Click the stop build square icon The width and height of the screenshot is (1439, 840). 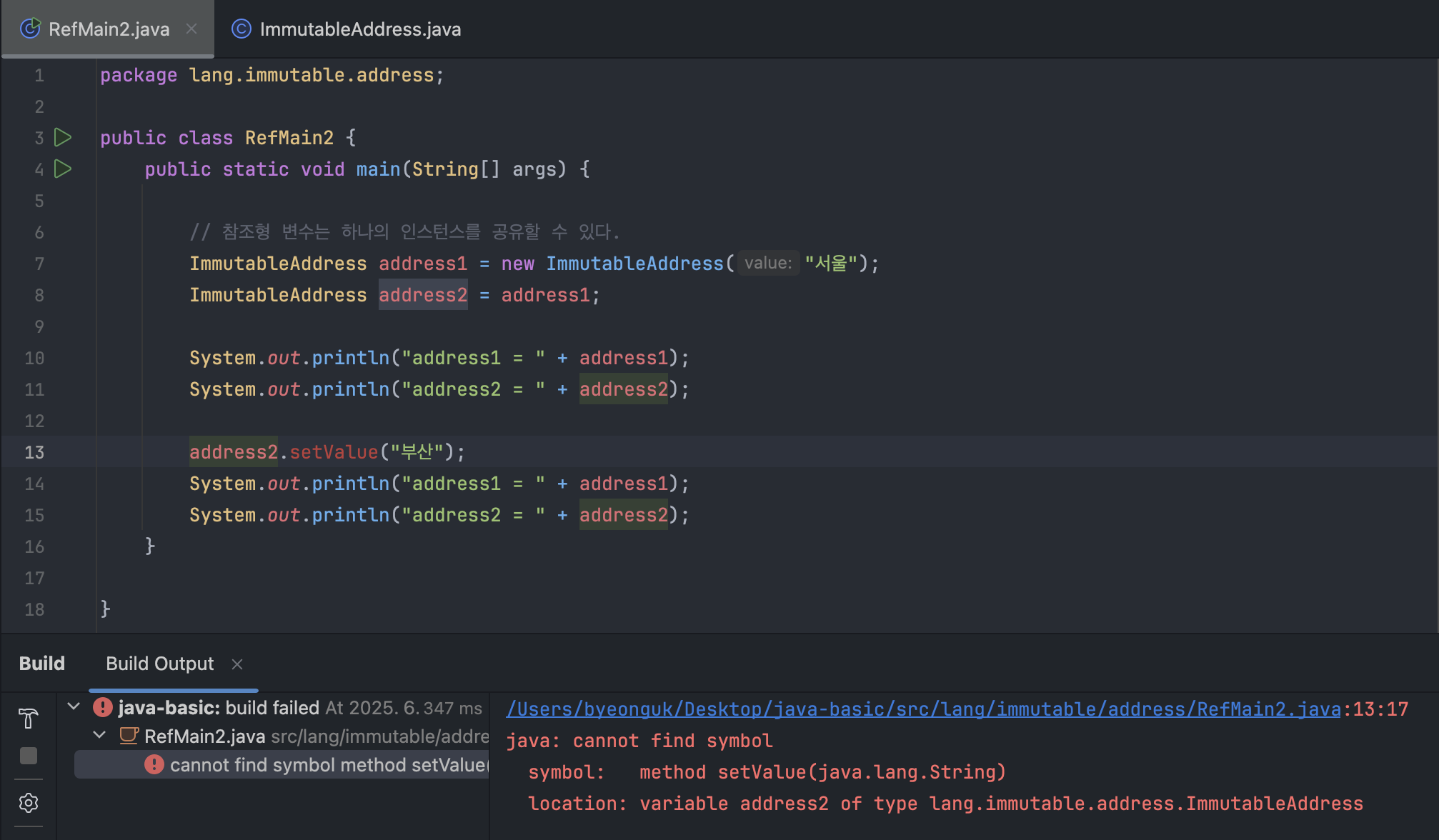click(x=29, y=756)
